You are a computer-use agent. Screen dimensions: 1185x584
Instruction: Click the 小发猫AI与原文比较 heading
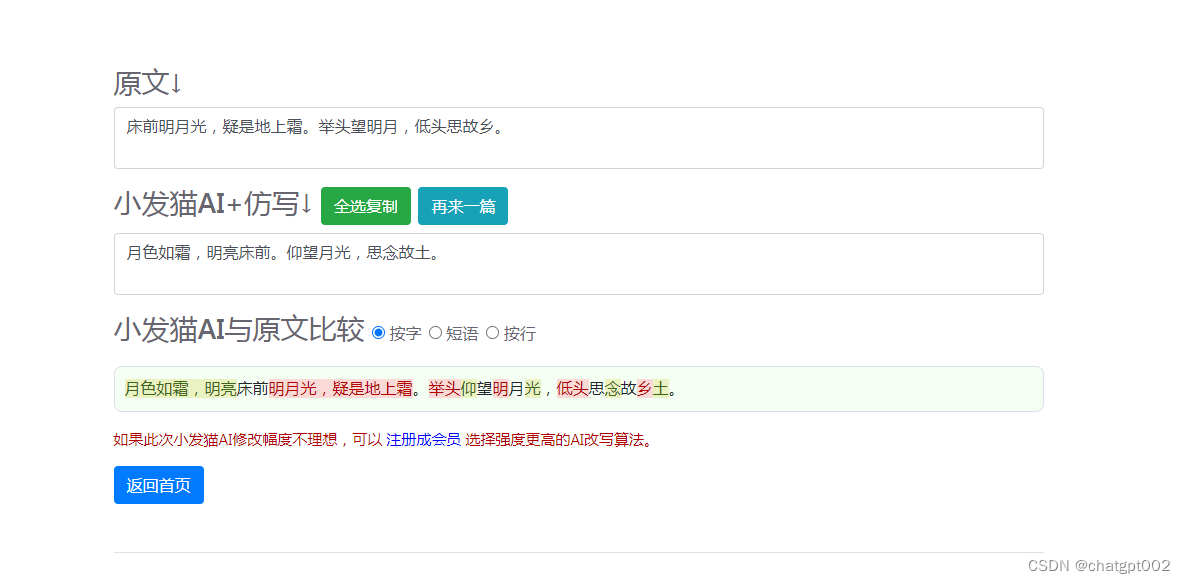pyautogui.click(x=240, y=331)
